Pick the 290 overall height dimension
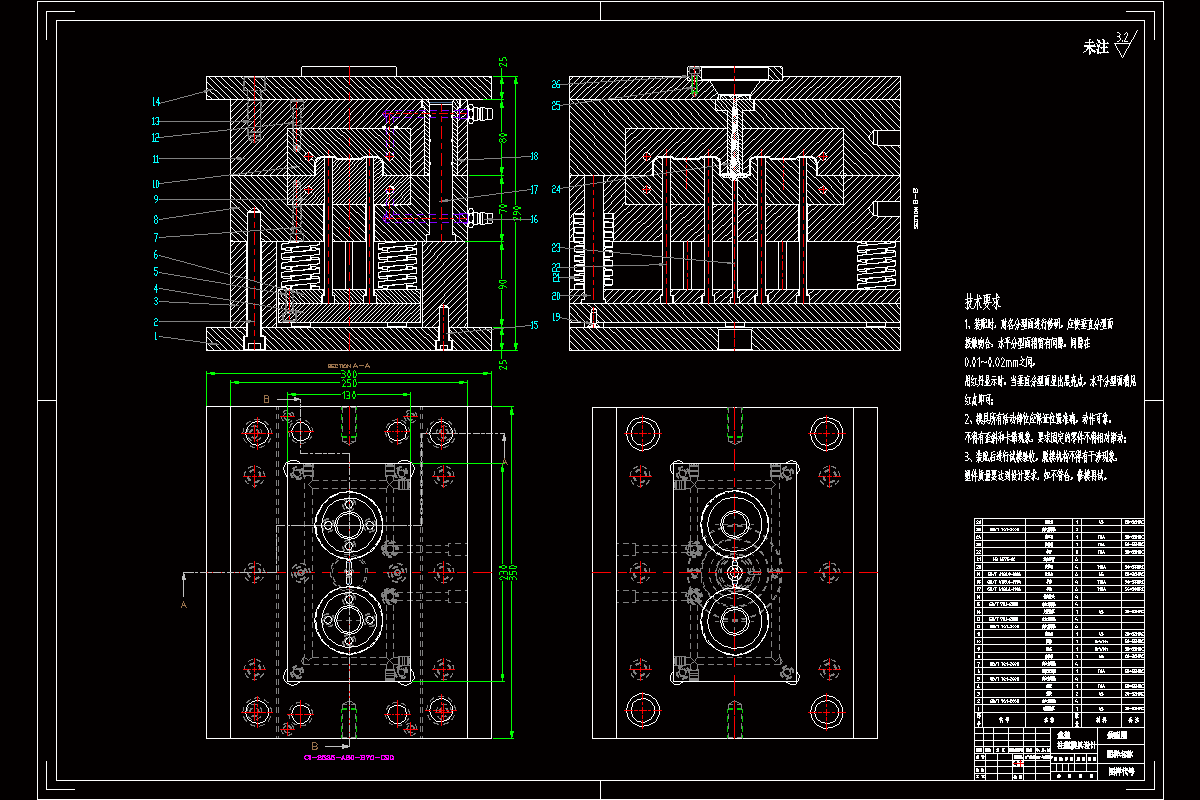Screen dimensions: 1200x800 pyautogui.click(x=517, y=213)
